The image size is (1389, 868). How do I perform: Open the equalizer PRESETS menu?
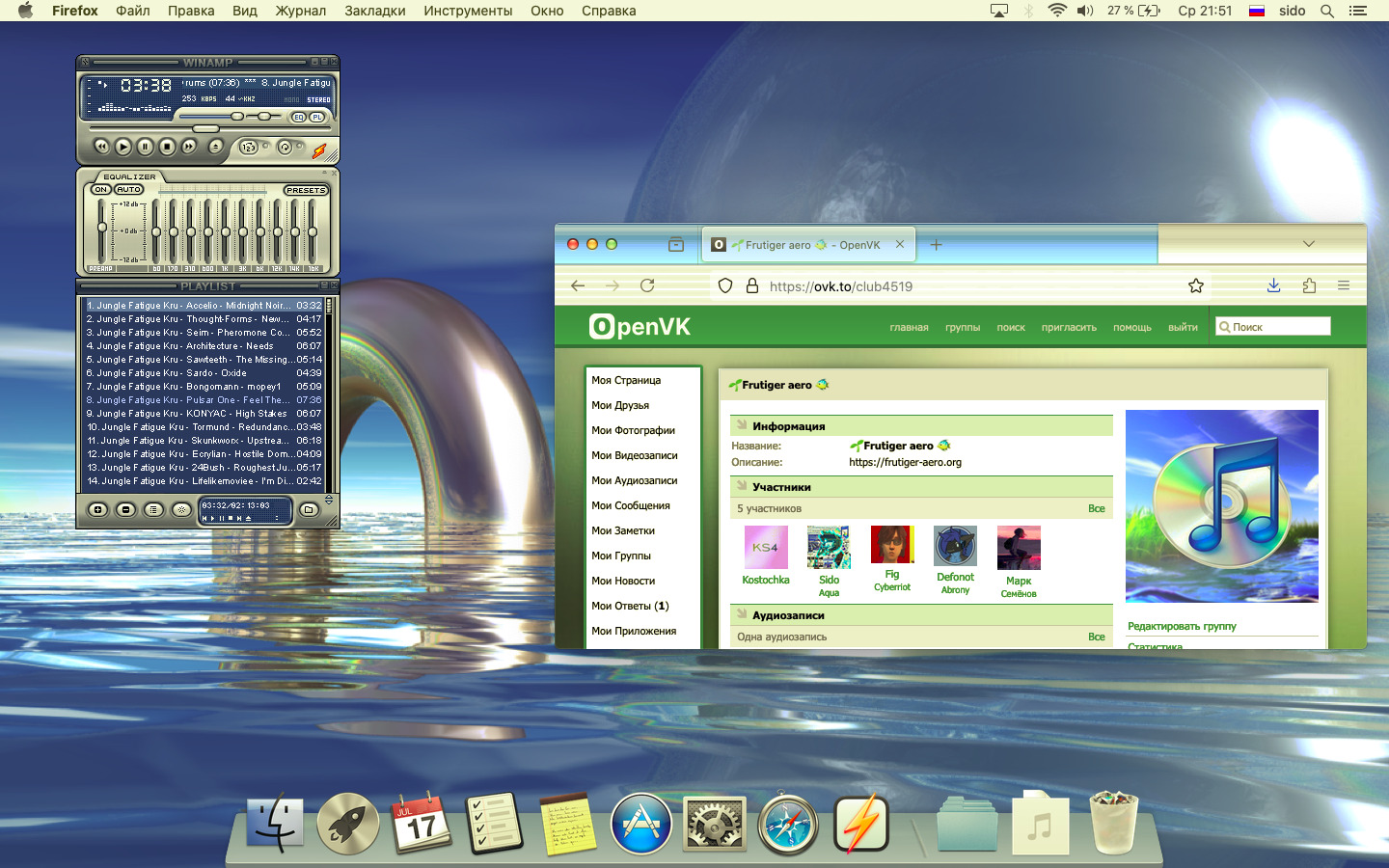point(306,190)
